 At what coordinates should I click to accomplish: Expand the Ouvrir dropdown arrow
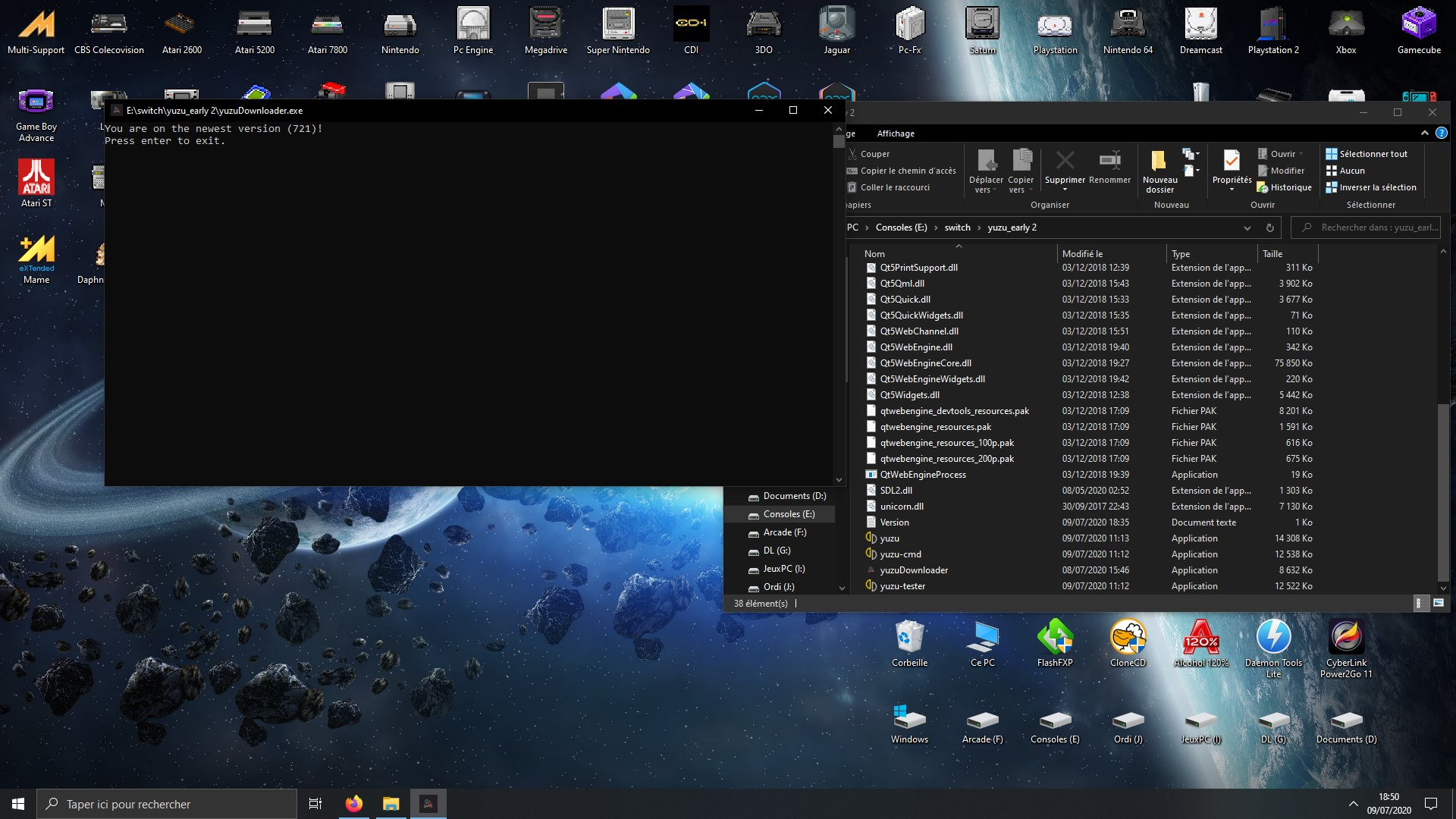(x=1301, y=154)
